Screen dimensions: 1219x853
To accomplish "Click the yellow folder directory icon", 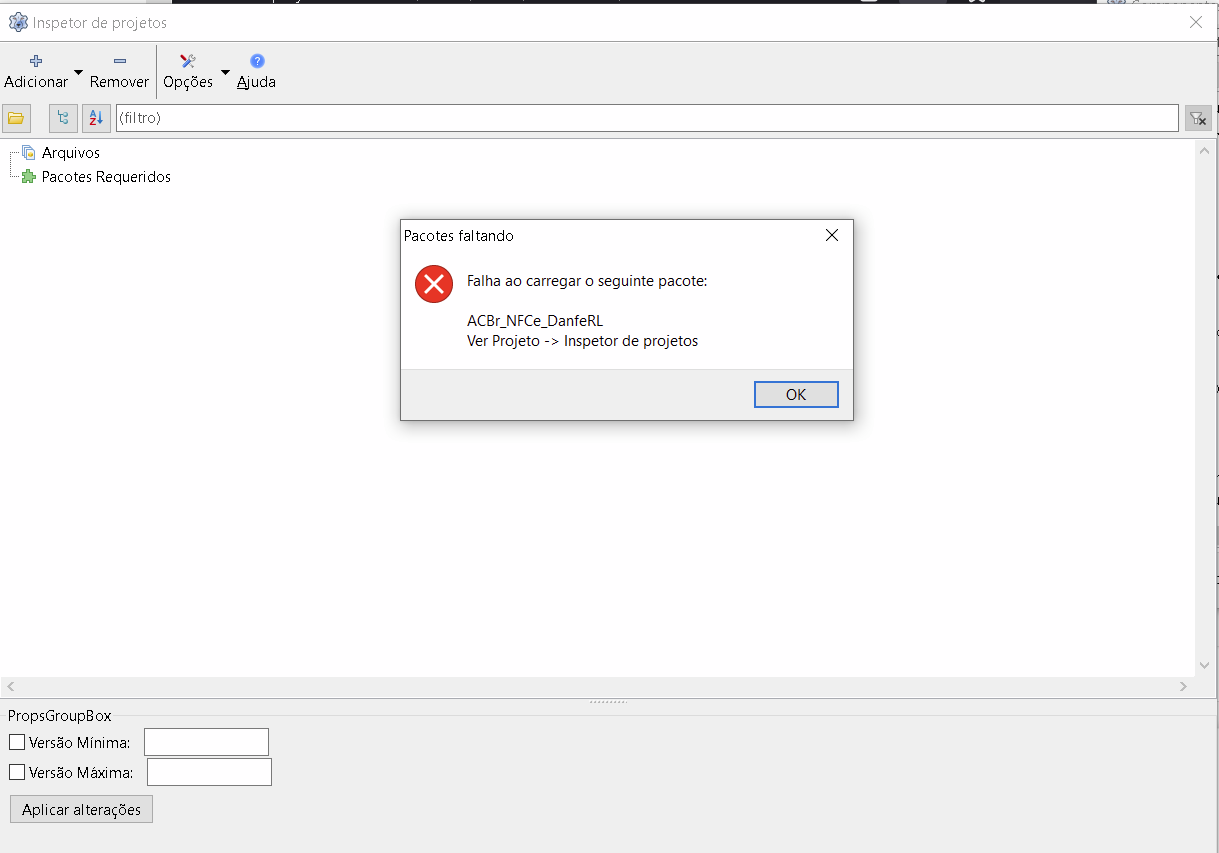I will coord(16,118).
